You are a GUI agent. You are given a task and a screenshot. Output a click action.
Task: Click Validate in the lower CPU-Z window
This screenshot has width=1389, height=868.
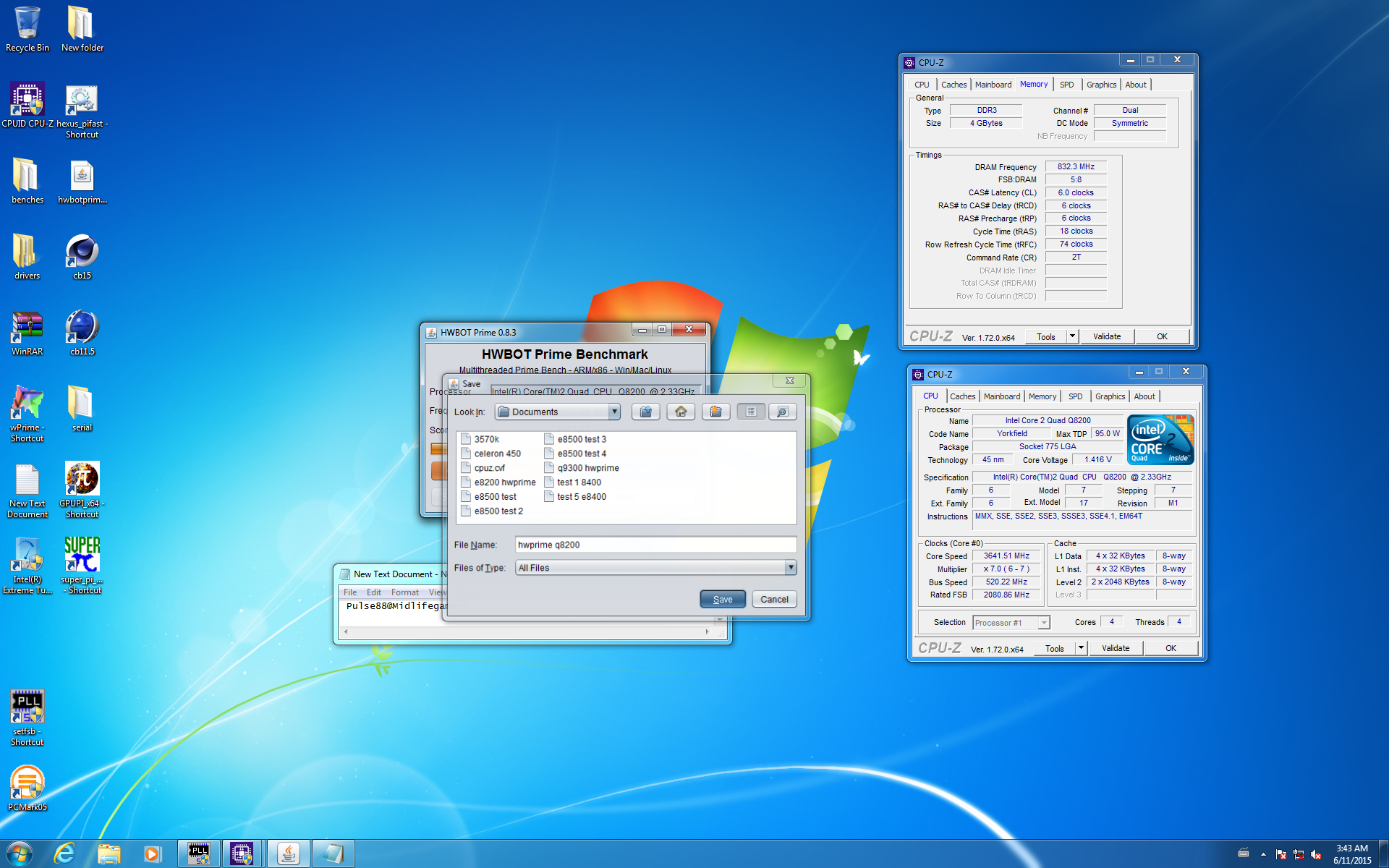tap(1115, 648)
